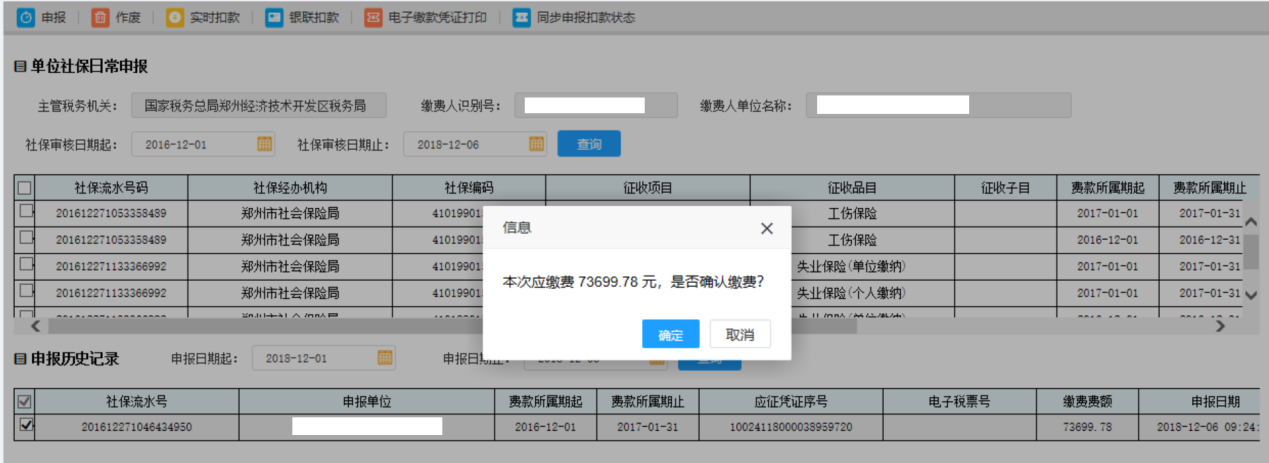Click the 征收子目 column header
The image size is (1269, 463).
click(x=1006, y=187)
